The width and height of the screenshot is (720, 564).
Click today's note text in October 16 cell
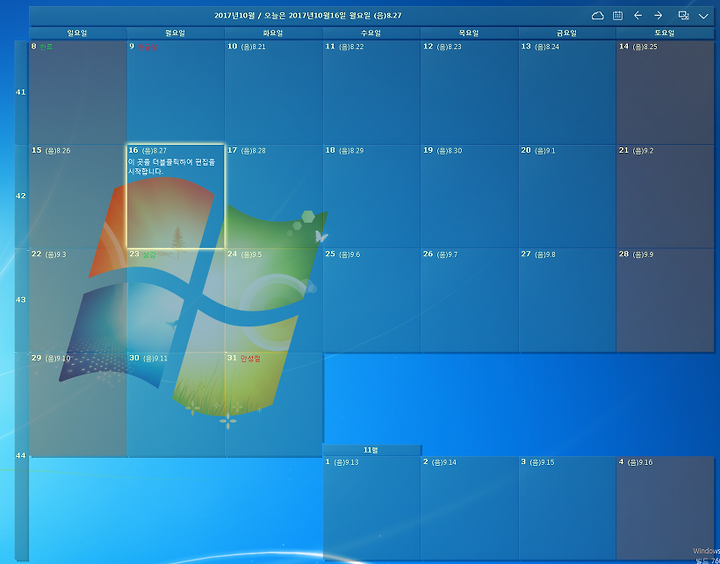[x=171, y=167]
